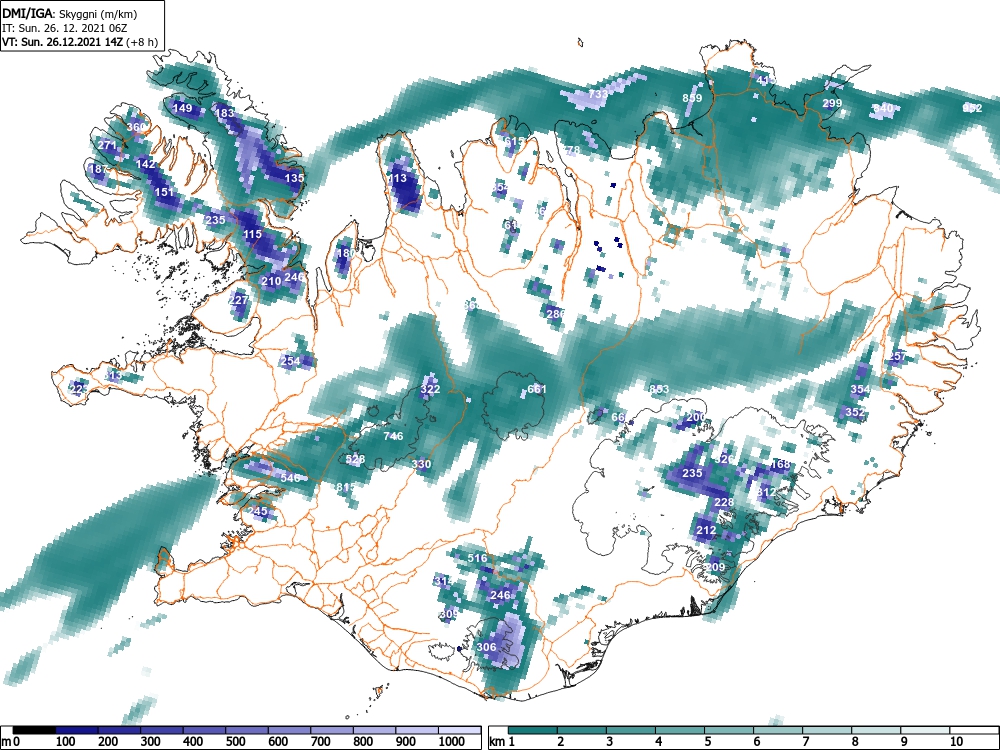Click the visibility value 815 on the map
Screen dimensions: 1000x750
pos(346,487)
